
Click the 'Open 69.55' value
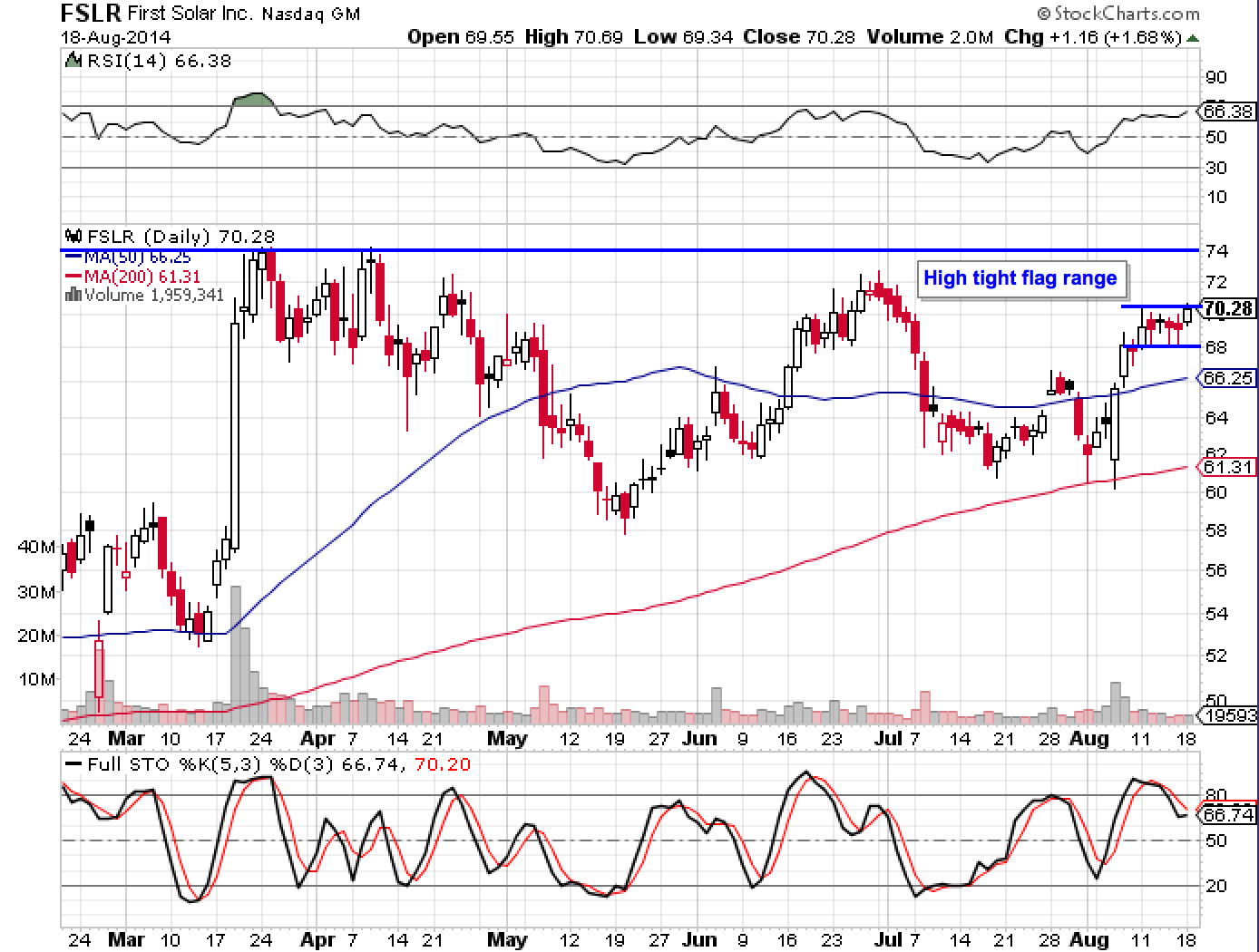point(461,37)
